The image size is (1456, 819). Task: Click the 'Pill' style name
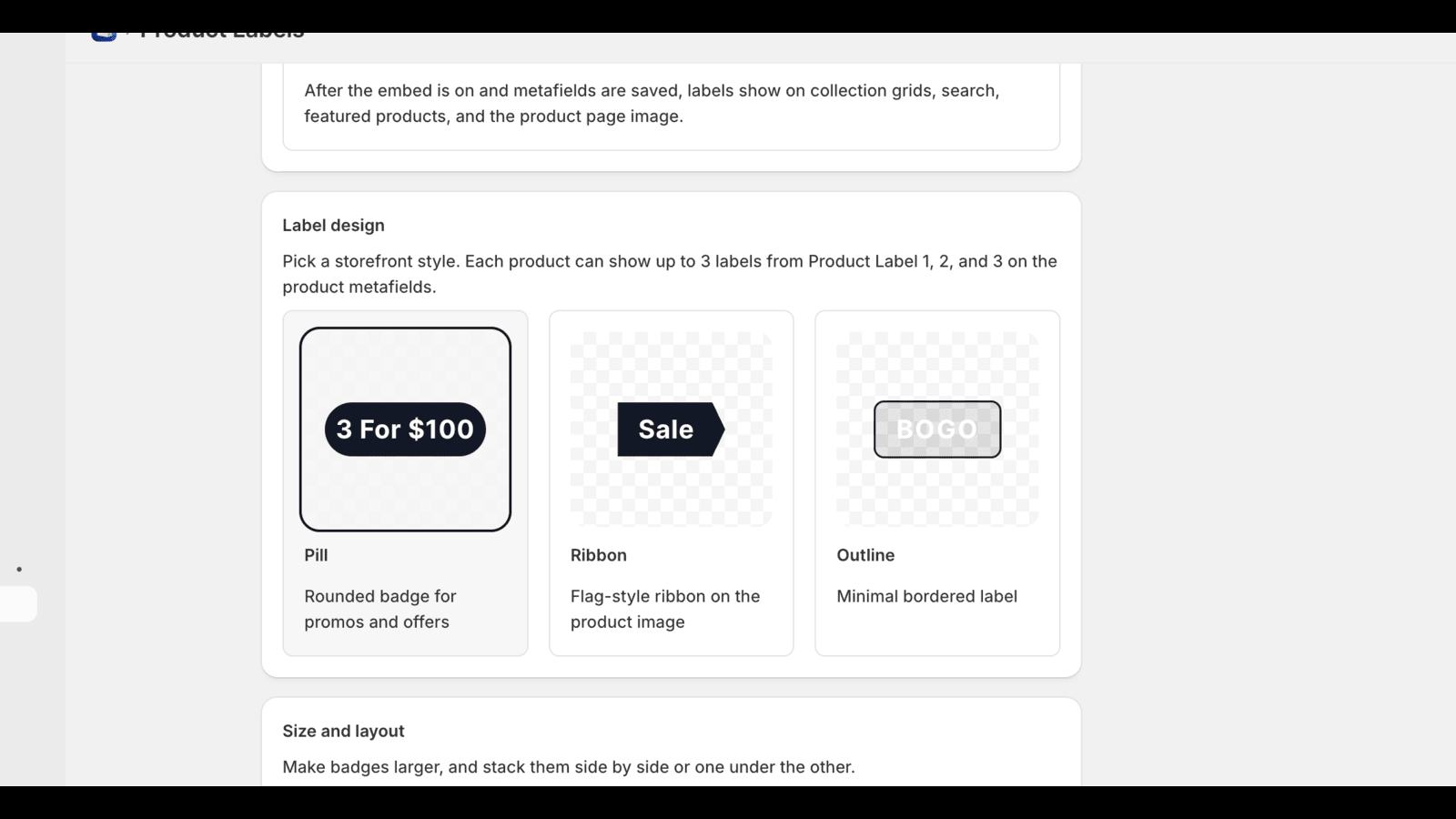pyautogui.click(x=316, y=555)
